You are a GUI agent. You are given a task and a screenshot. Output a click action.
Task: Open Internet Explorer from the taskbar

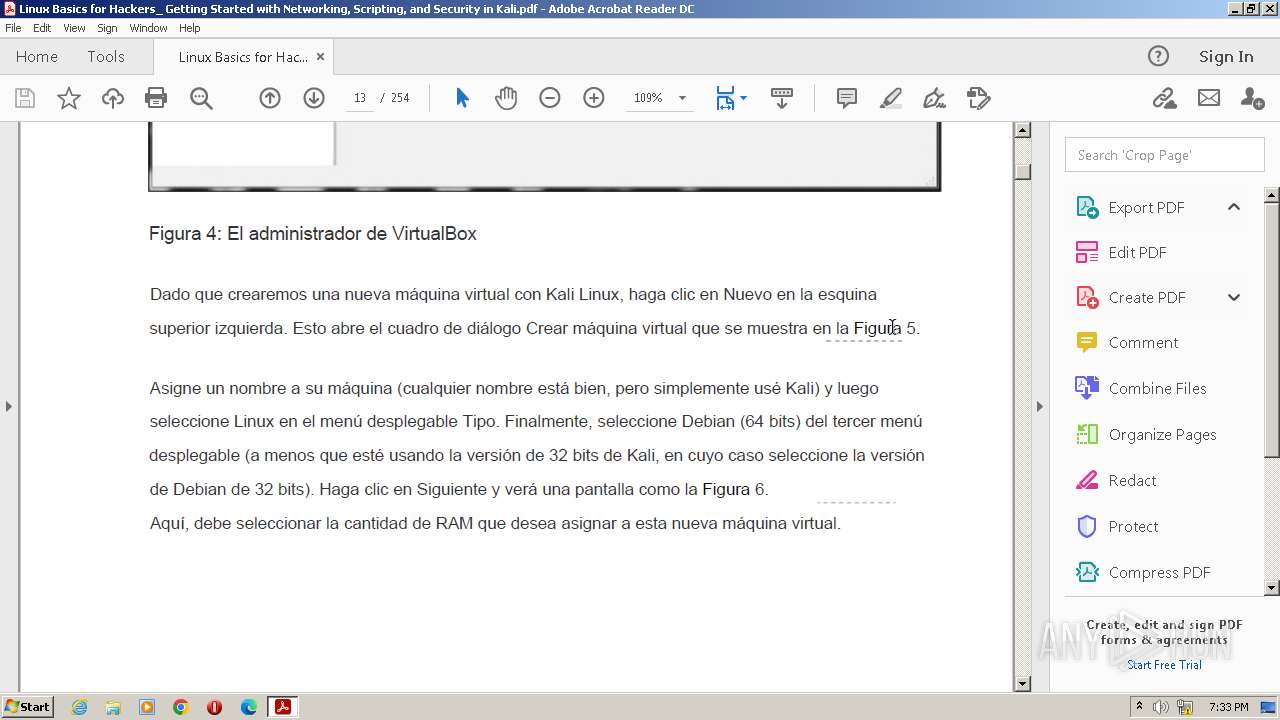(79, 707)
